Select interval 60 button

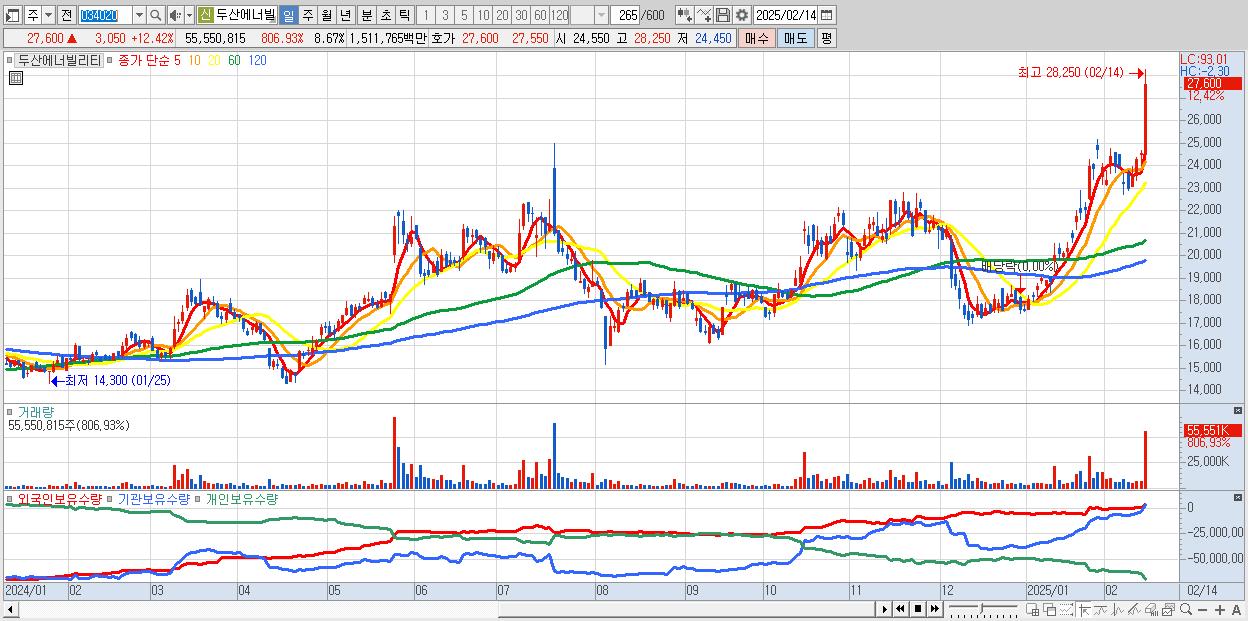pos(540,15)
